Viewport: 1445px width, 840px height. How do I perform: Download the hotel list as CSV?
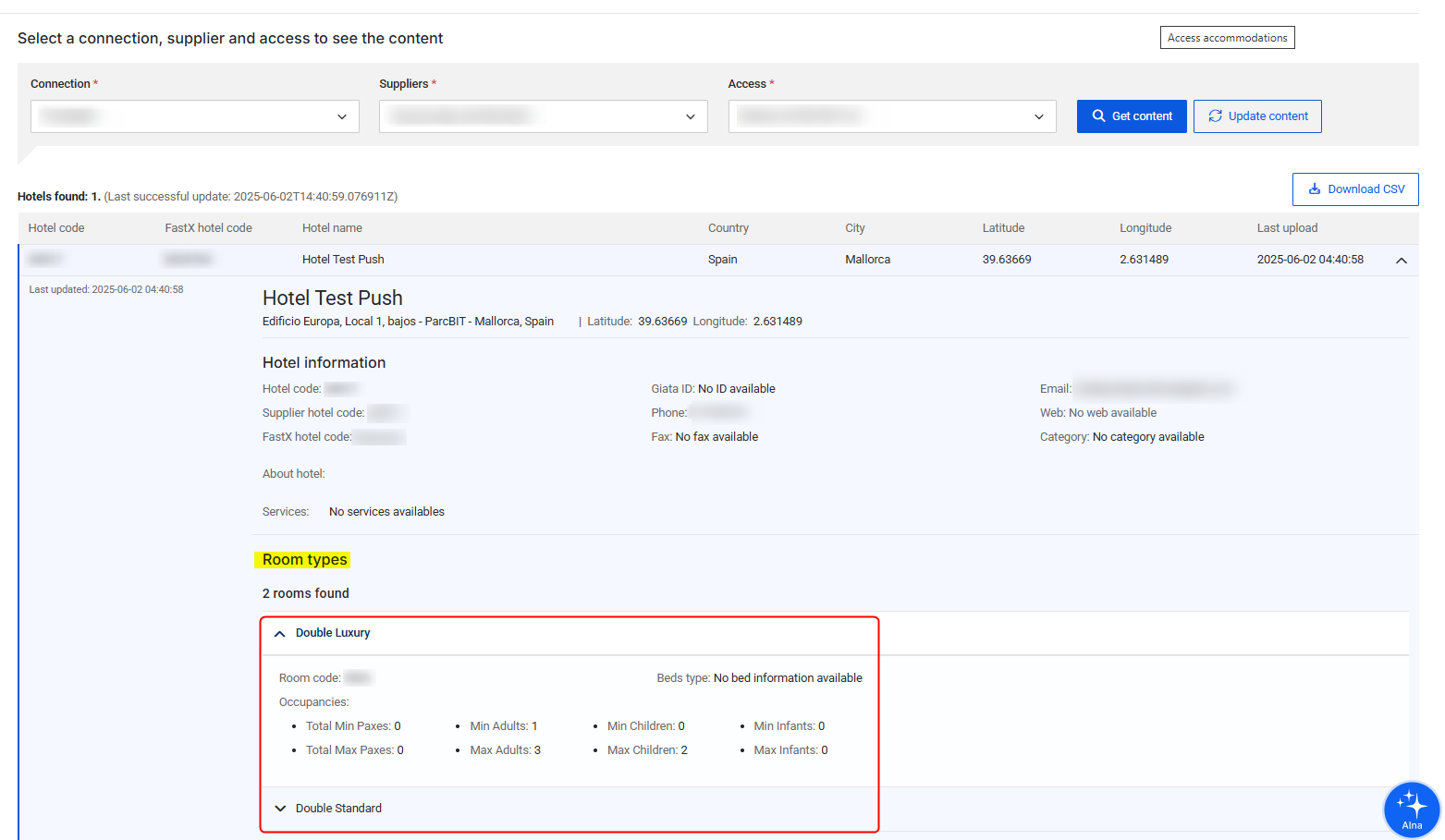coord(1354,189)
